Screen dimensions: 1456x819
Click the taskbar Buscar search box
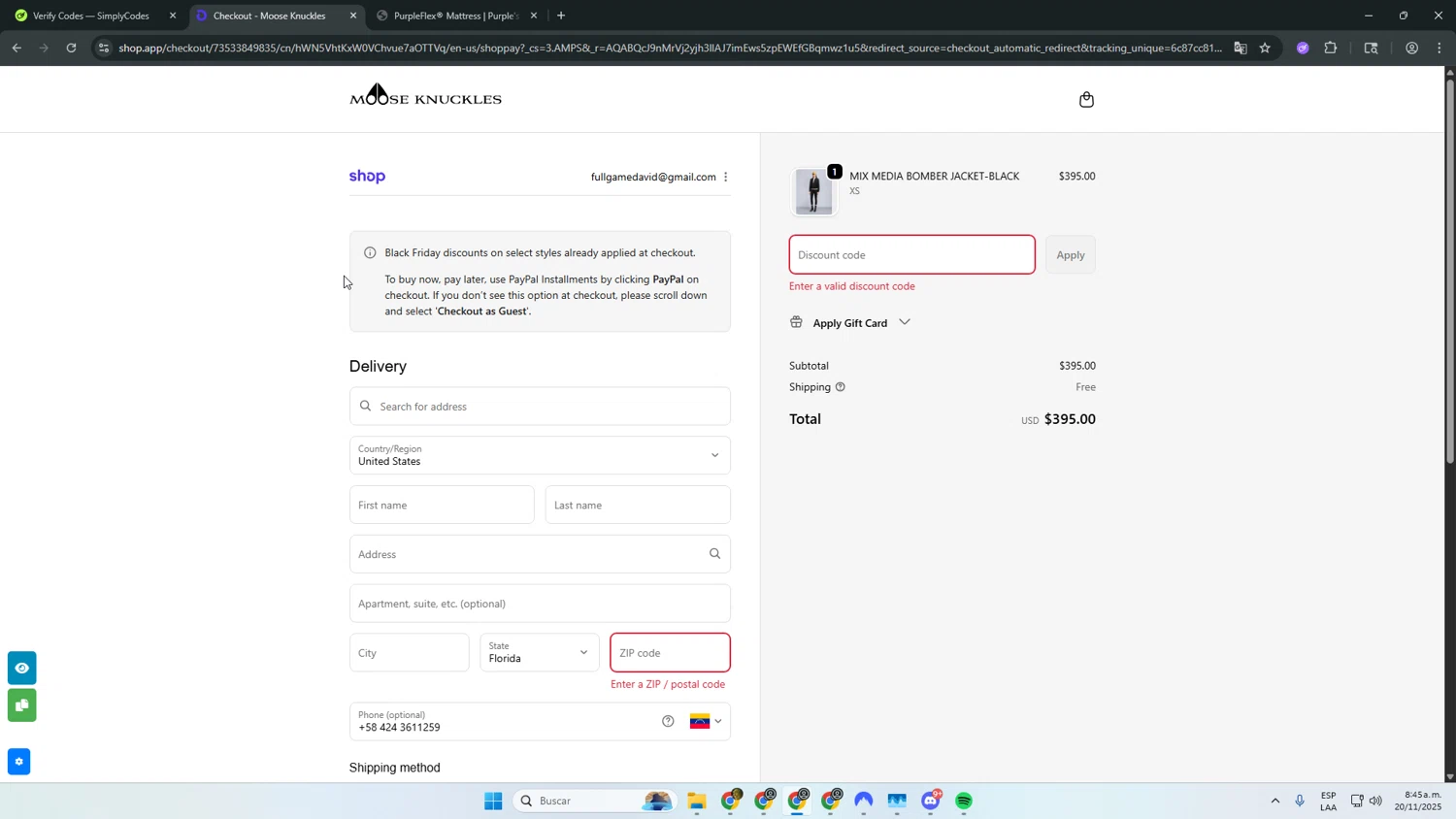coord(594,801)
